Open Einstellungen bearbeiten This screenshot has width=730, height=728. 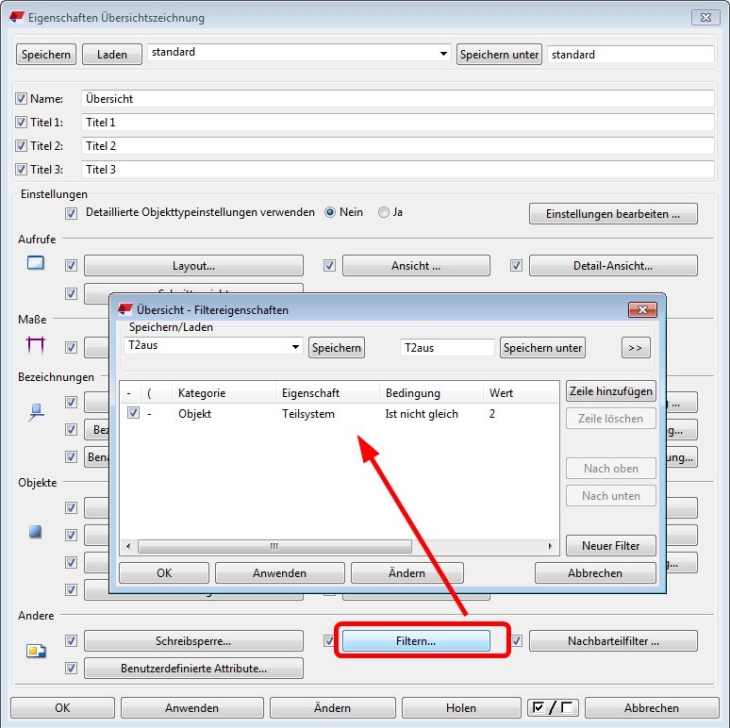(x=613, y=214)
